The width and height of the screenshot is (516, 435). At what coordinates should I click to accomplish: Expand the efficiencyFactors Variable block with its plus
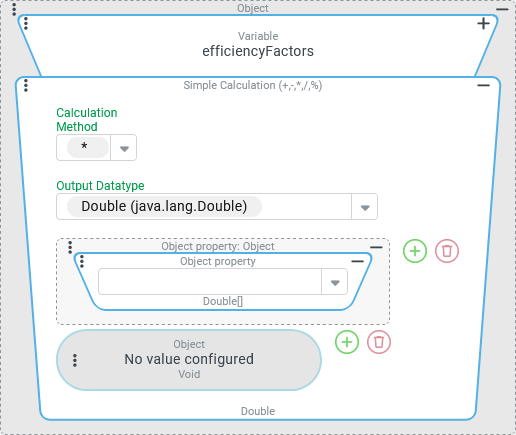(x=483, y=24)
